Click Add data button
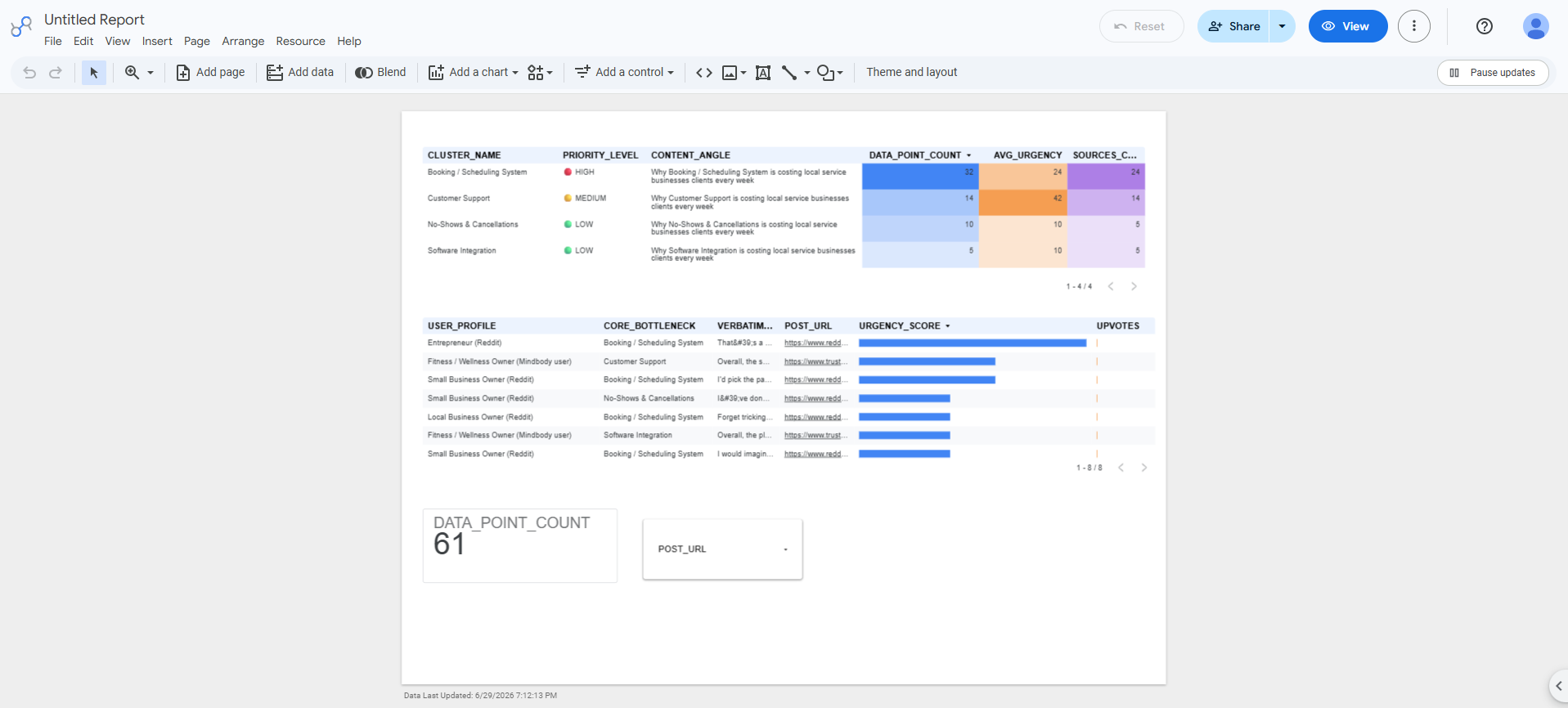Viewport: 1568px width, 708px height. pyautogui.click(x=300, y=73)
